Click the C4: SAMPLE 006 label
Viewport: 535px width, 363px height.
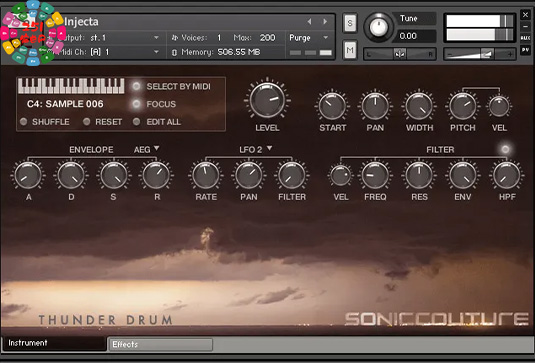pyautogui.click(x=65, y=104)
